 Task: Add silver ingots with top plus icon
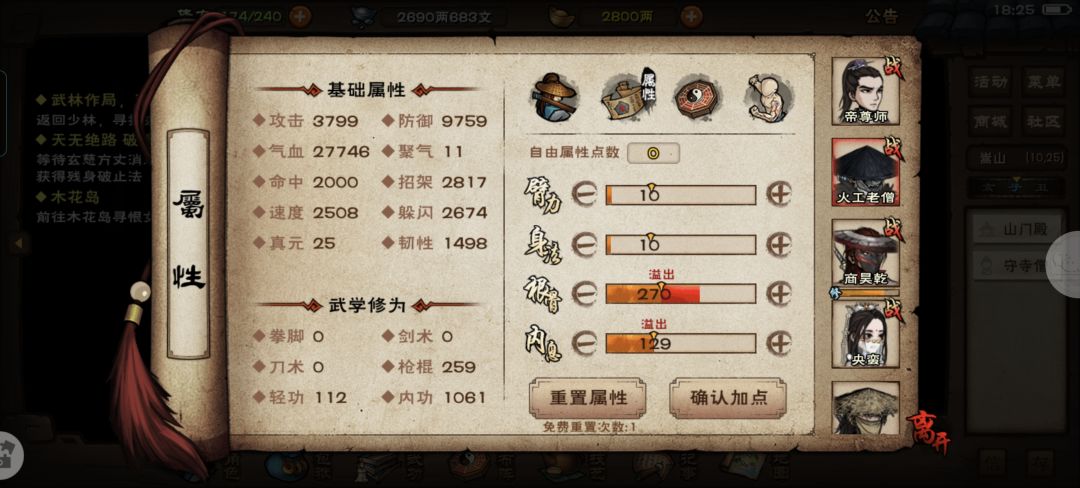692,17
